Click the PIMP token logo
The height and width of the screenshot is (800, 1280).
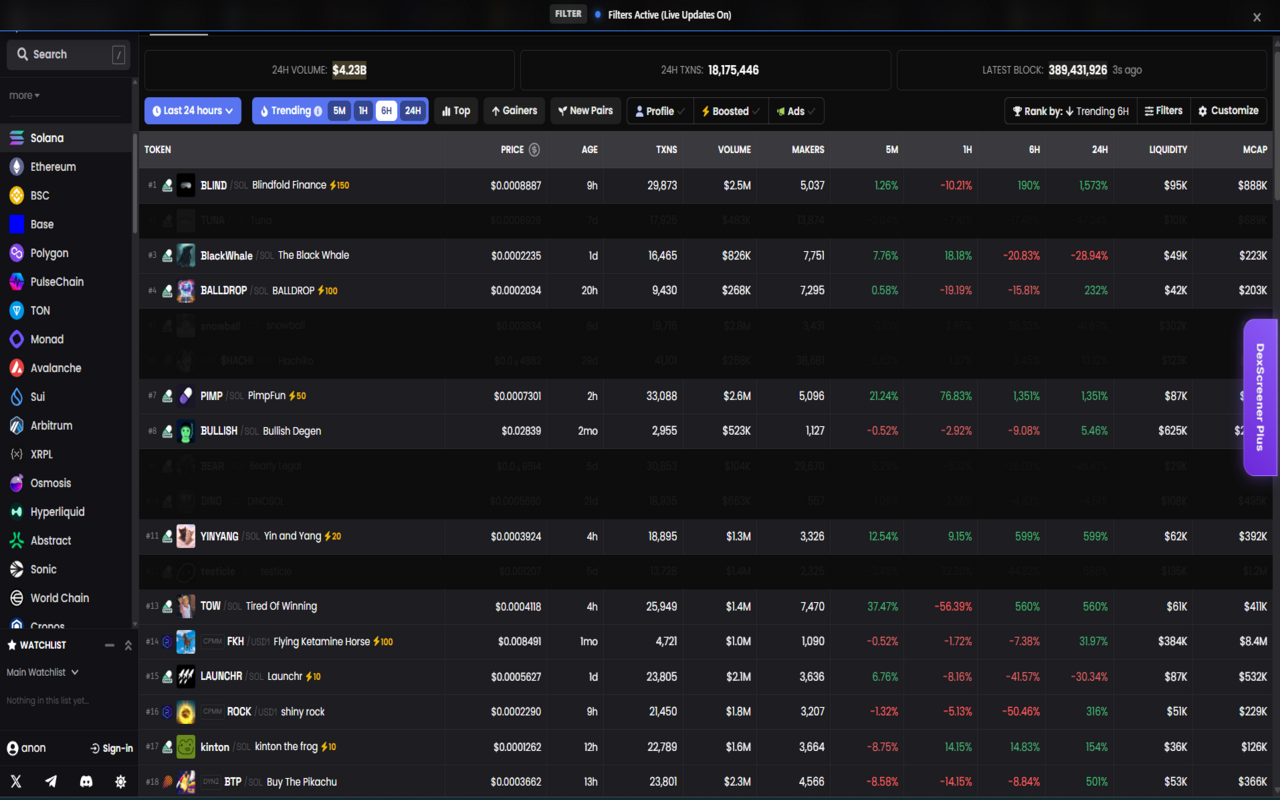(x=186, y=396)
